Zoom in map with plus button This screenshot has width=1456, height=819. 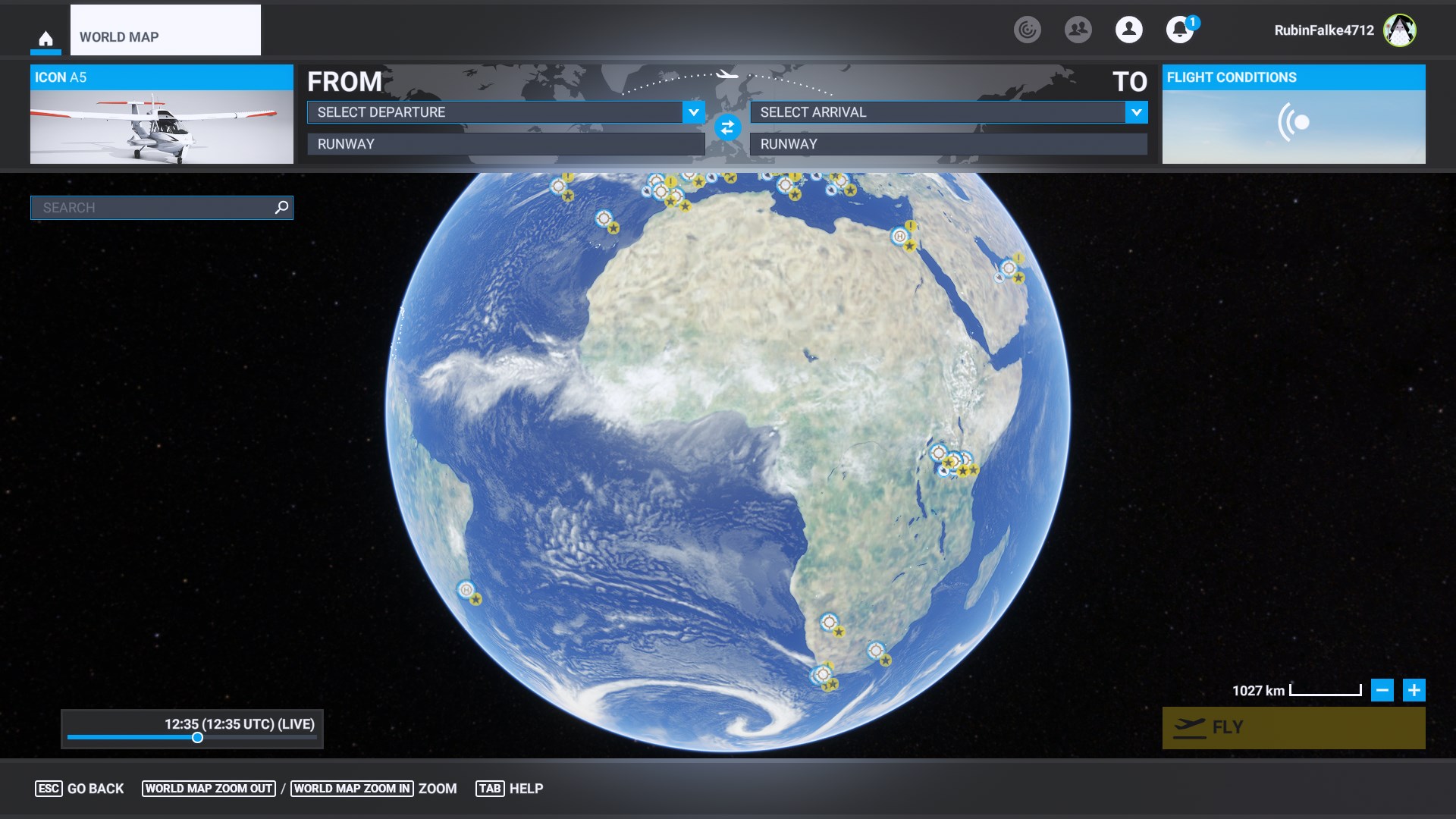[1414, 690]
